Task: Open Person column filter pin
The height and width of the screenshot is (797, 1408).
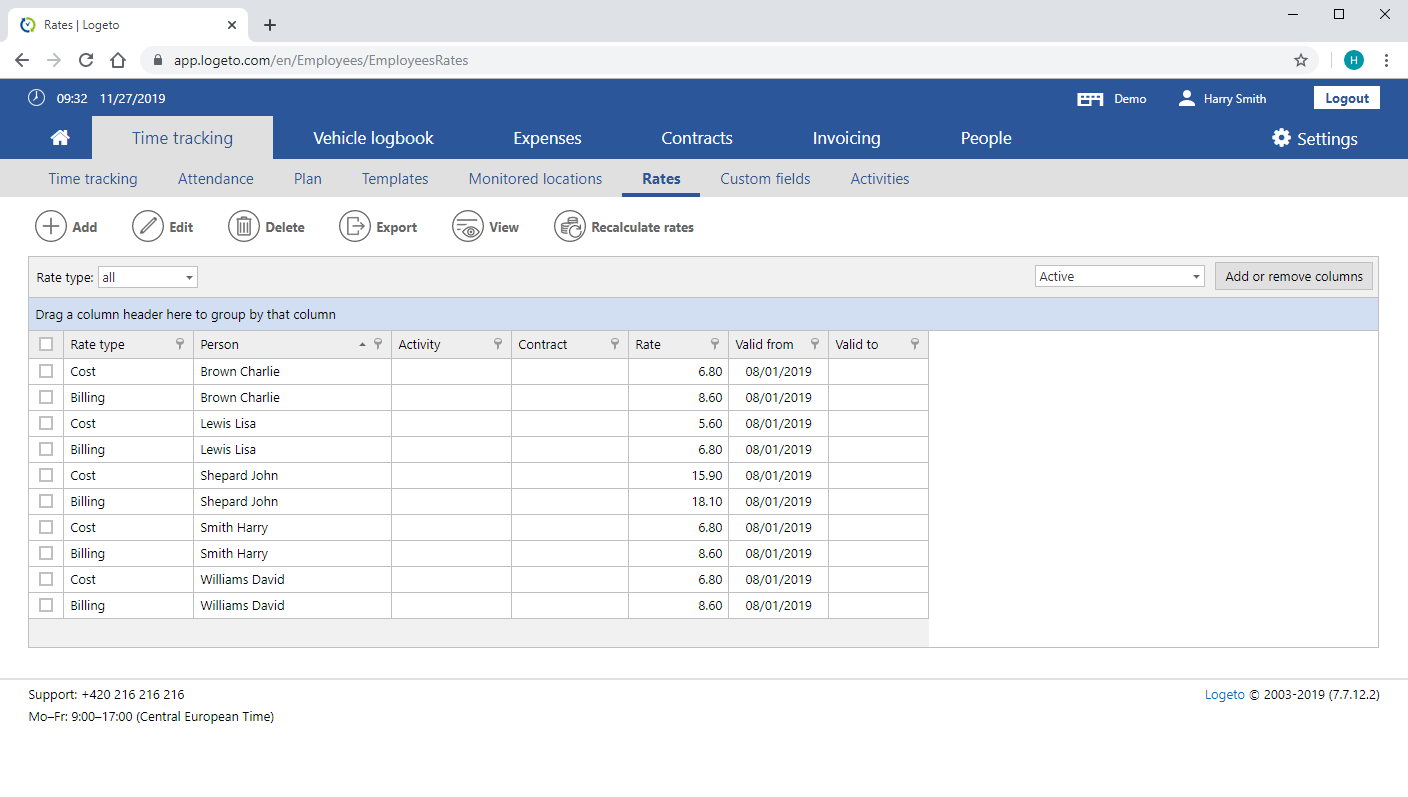Action: pos(378,344)
